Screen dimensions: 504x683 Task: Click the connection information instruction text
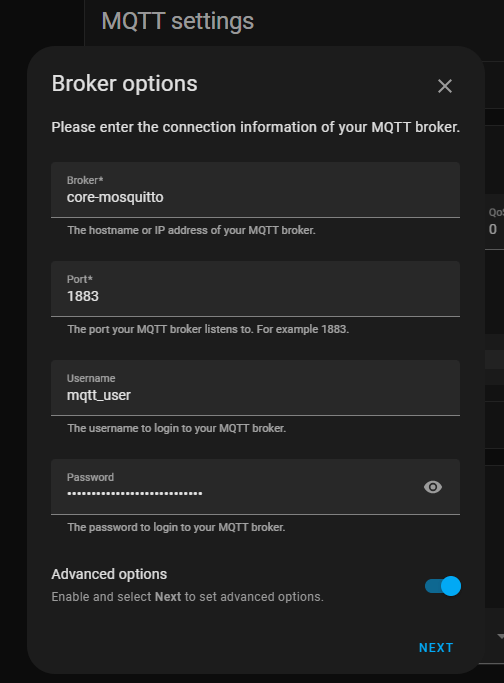256,127
